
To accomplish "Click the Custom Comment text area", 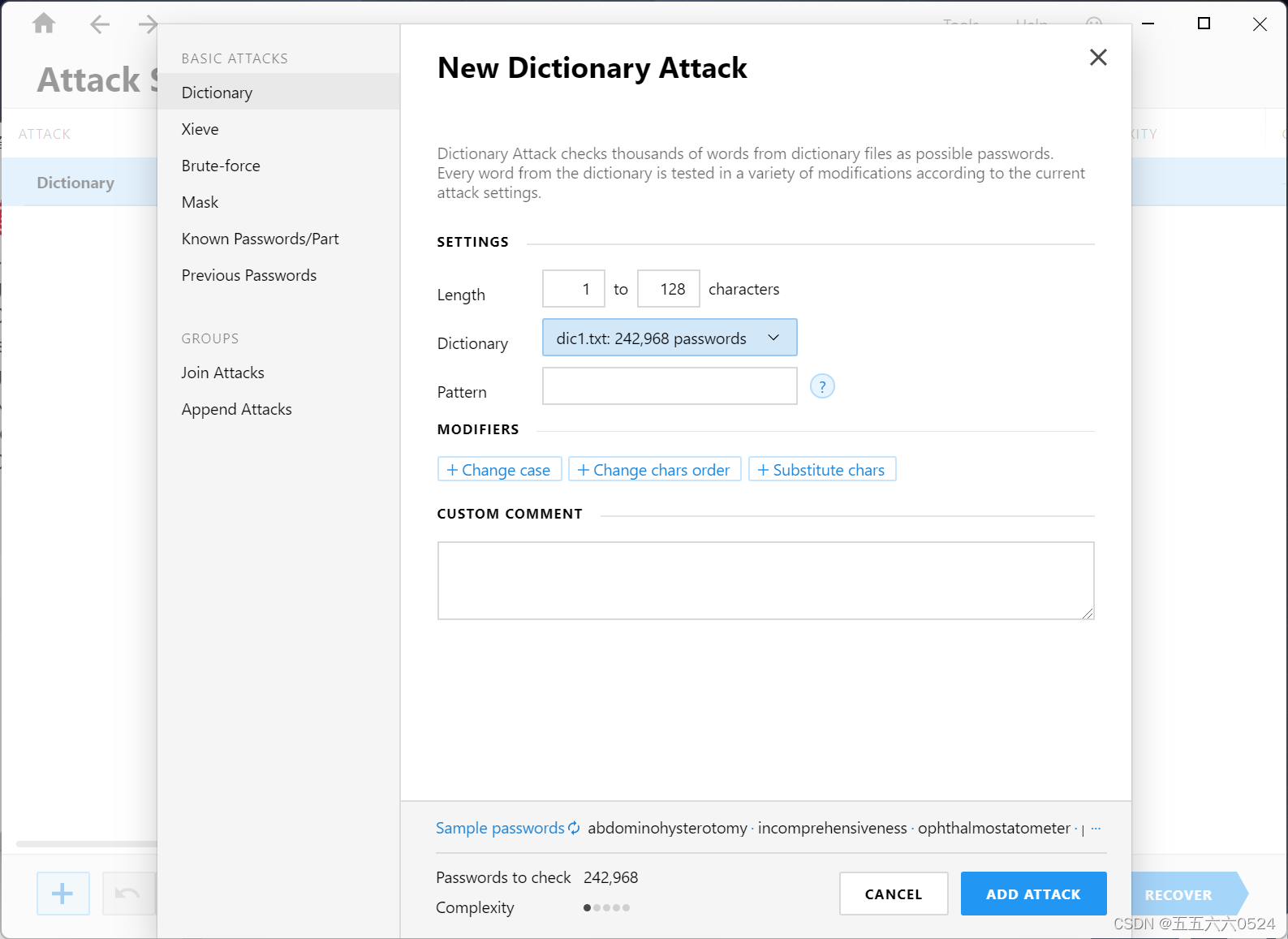I will click(766, 581).
